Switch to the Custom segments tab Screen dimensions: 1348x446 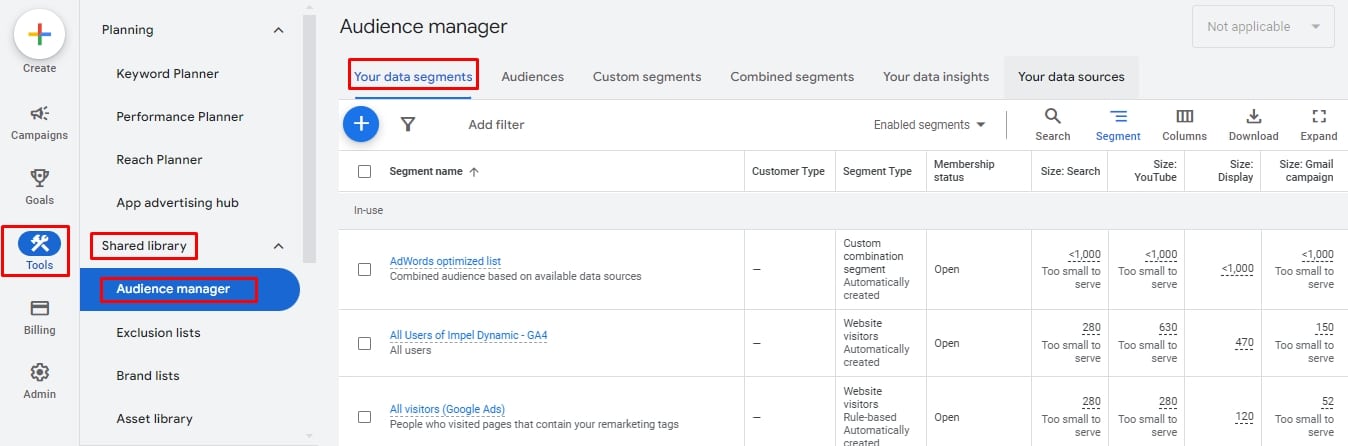[x=646, y=77]
